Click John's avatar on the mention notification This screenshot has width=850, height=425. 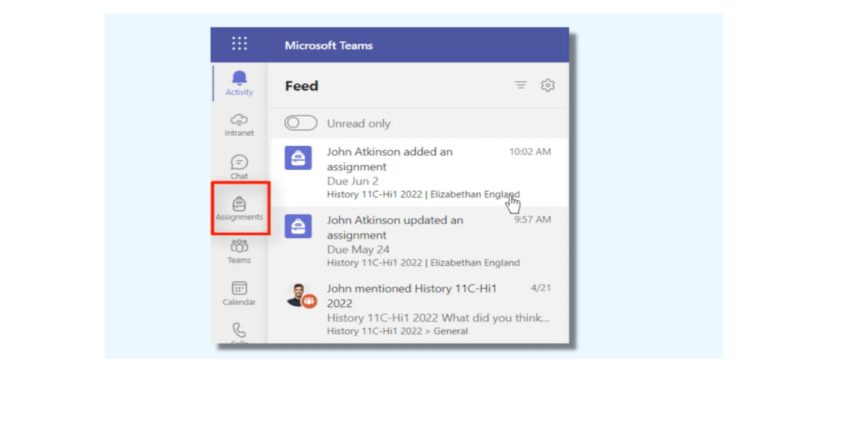(x=299, y=295)
